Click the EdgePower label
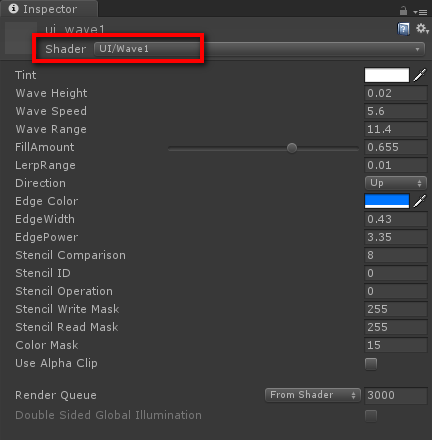This screenshot has width=432, height=440. (x=47, y=237)
